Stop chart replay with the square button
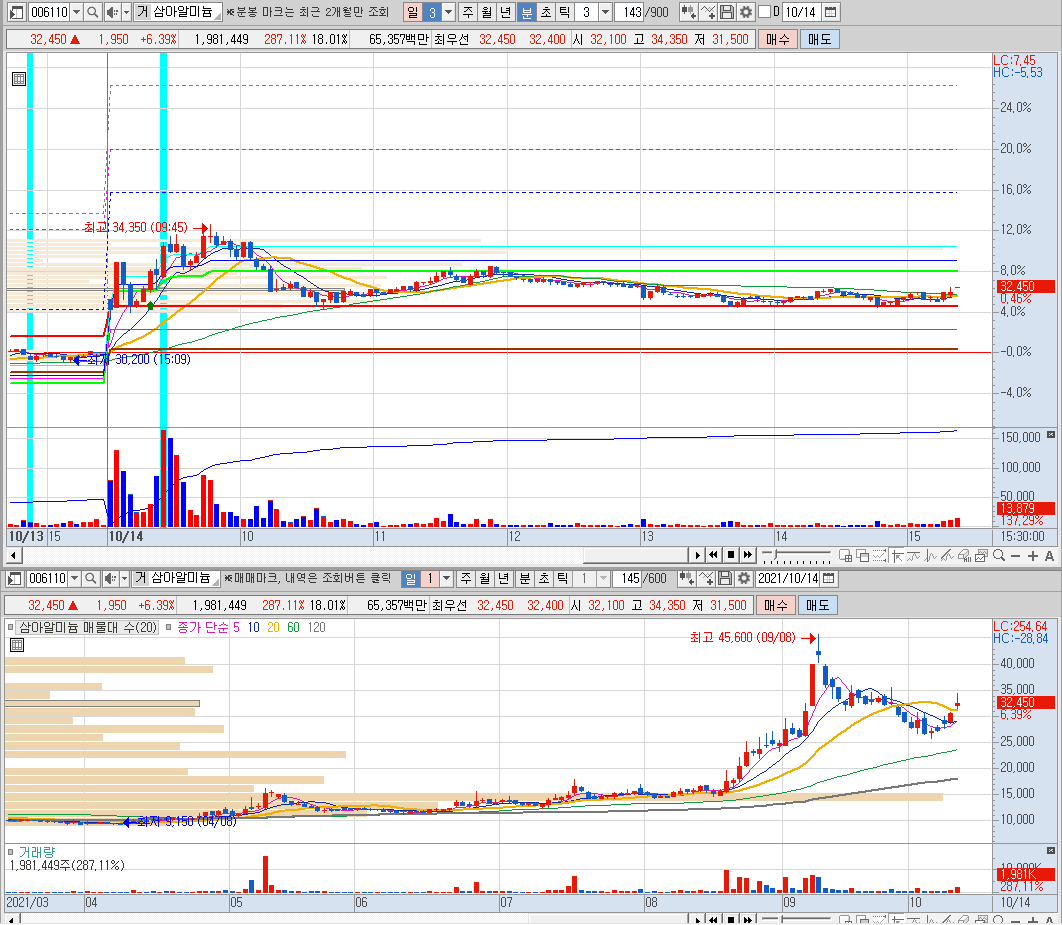1062x925 pixels. (730, 556)
